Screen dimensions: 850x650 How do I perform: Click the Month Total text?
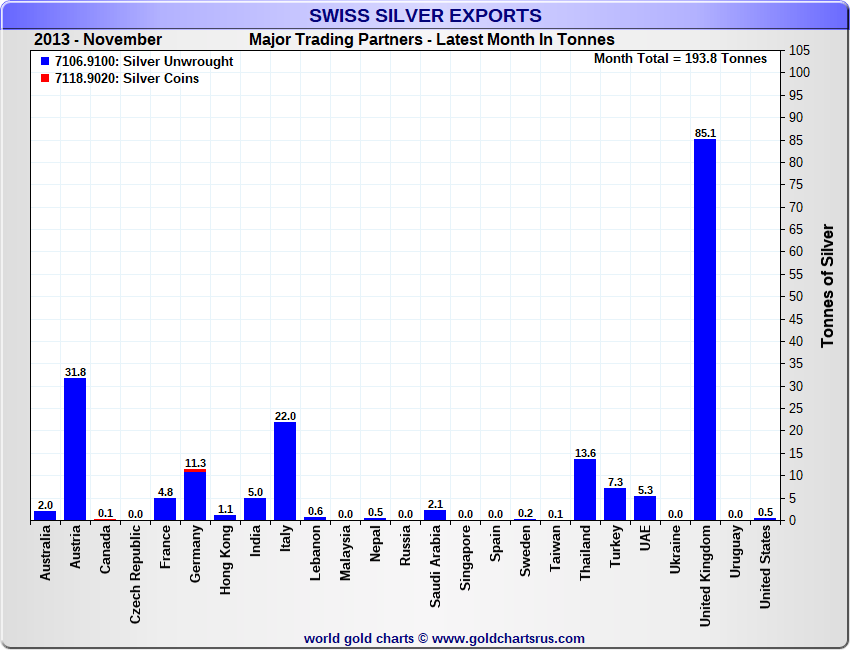tap(680, 59)
